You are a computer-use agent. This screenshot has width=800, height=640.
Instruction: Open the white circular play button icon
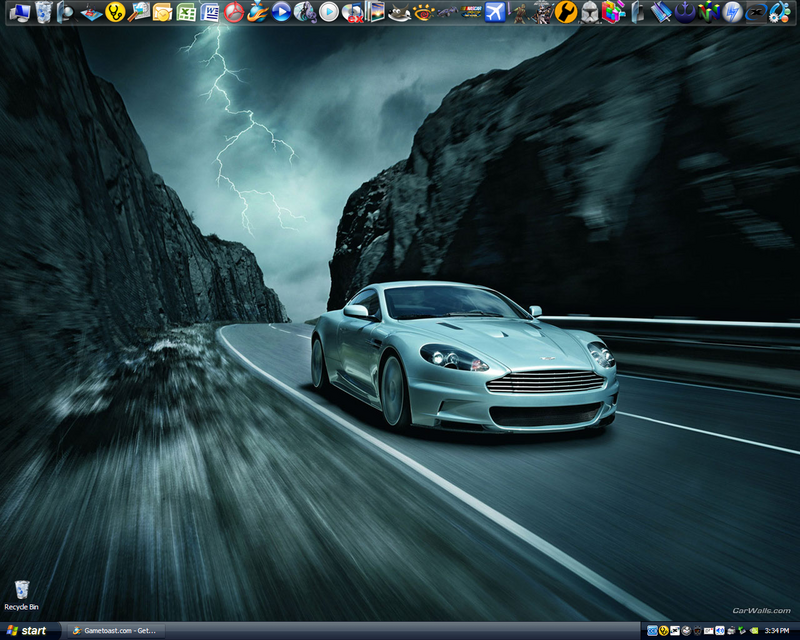pyautogui.click(x=329, y=12)
